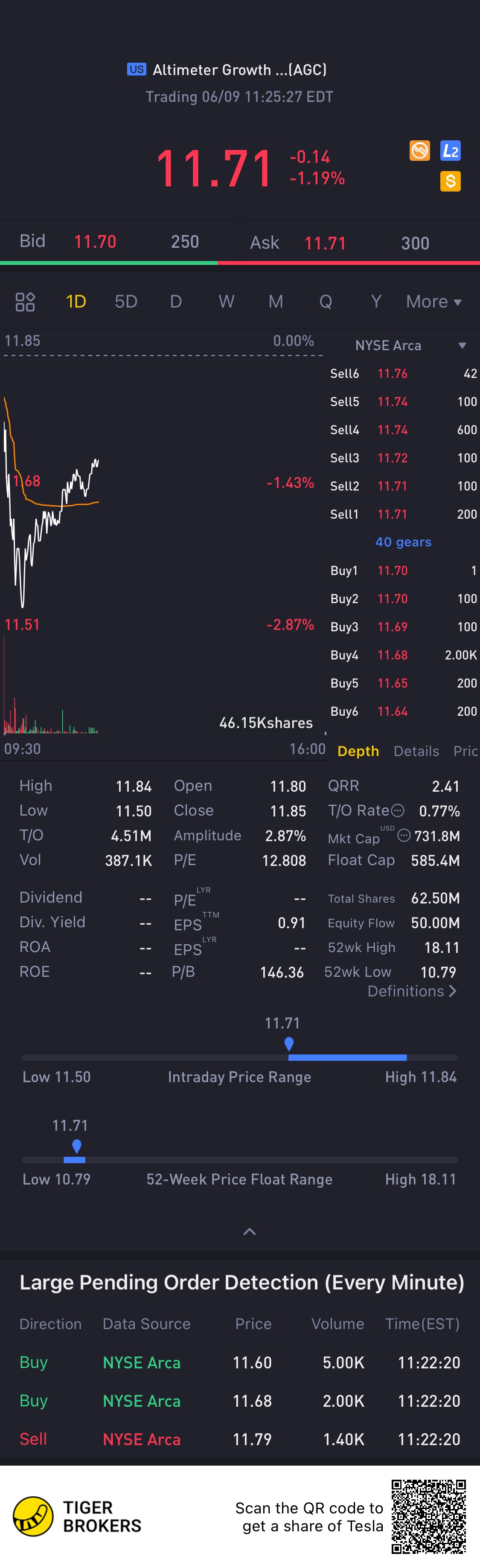Tap the Buy4 11.68 order book row
Image resolution: width=480 pixels, height=1568 pixels.
[403, 655]
